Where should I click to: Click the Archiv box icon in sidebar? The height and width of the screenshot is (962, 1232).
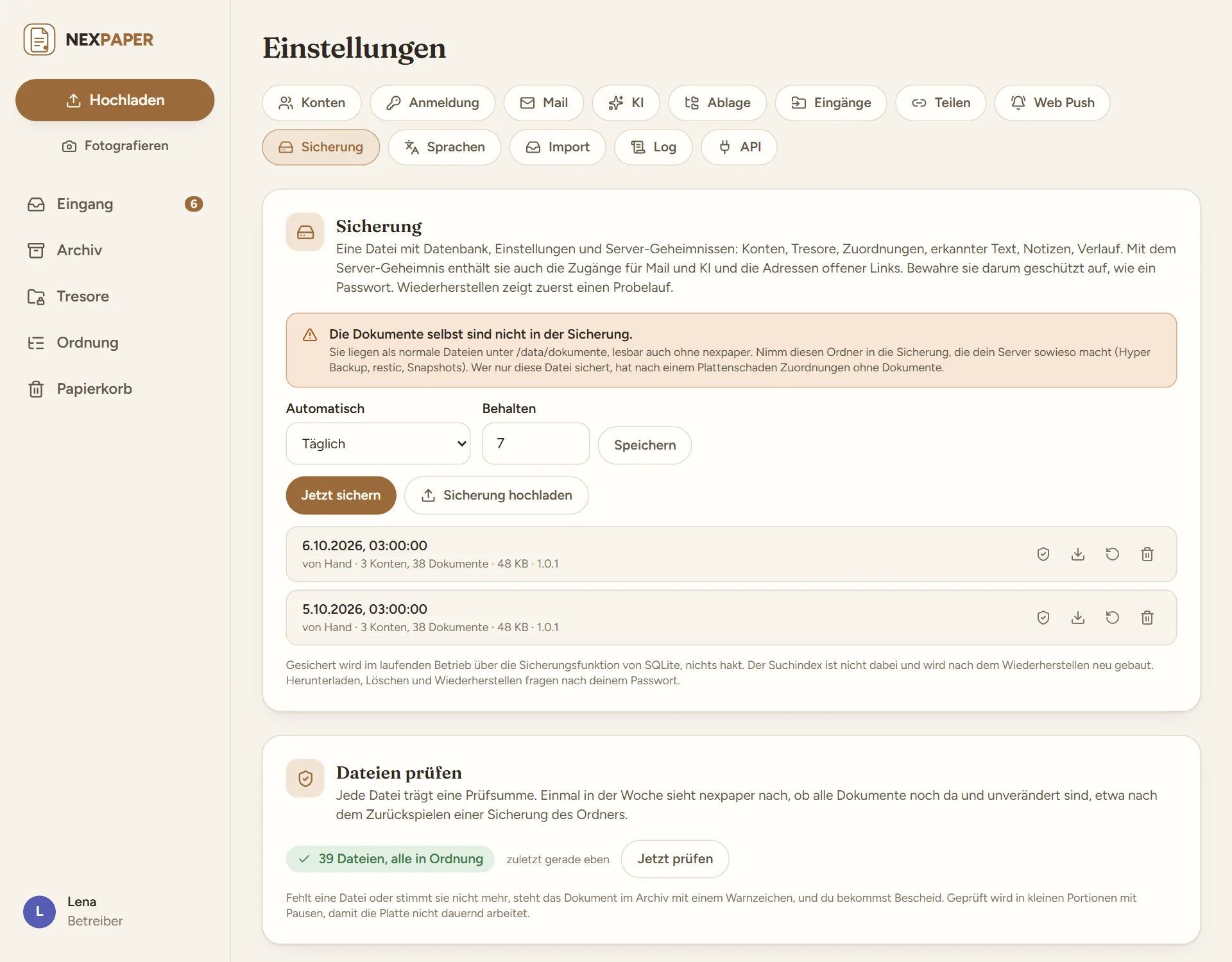pos(36,250)
